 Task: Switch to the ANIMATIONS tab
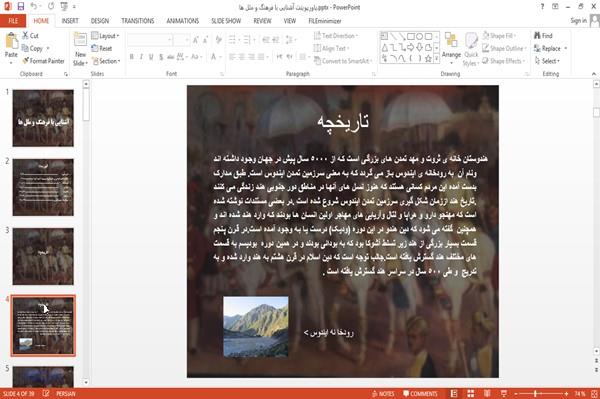coord(183,21)
